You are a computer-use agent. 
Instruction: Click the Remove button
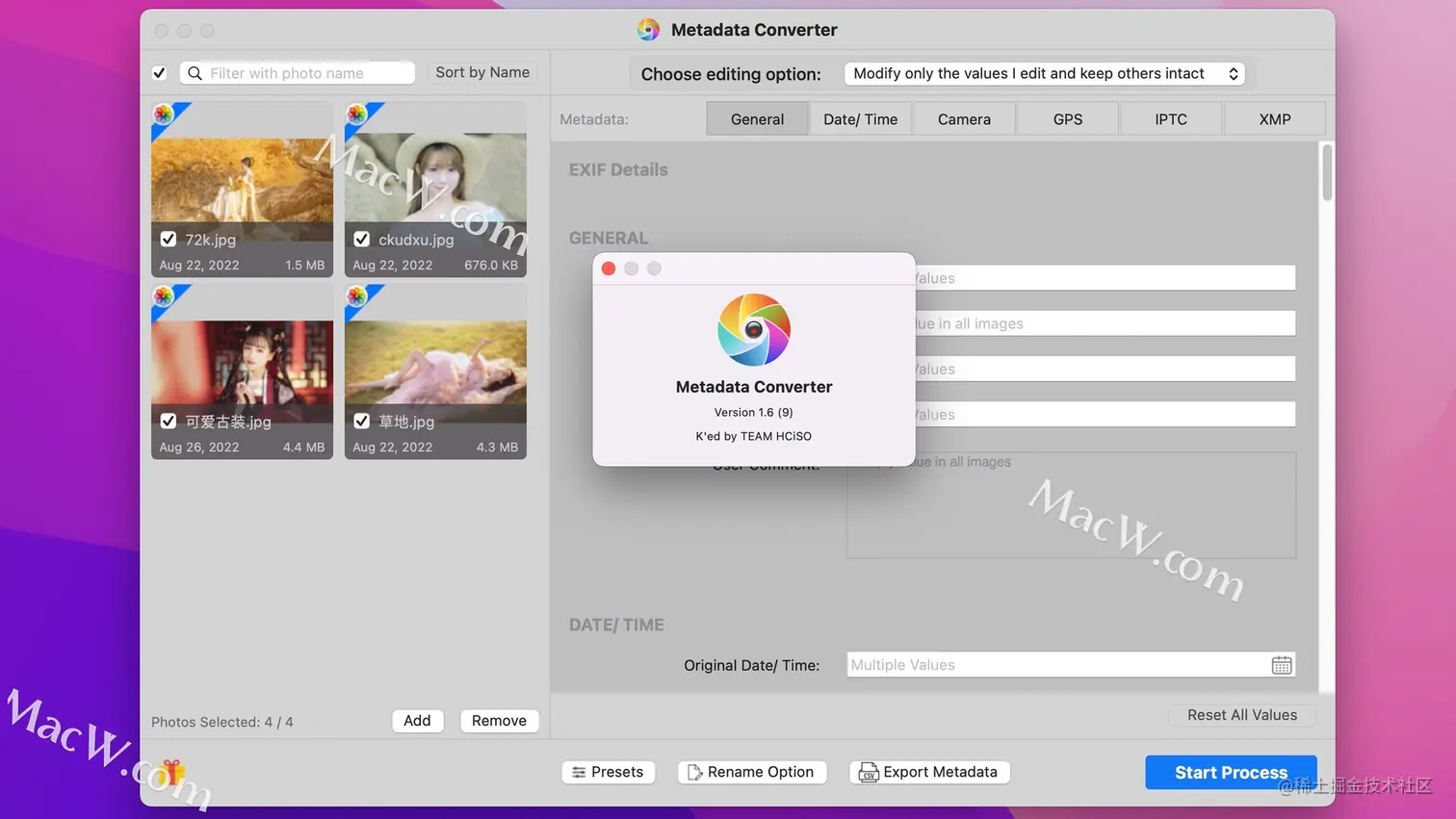pos(499,721)
